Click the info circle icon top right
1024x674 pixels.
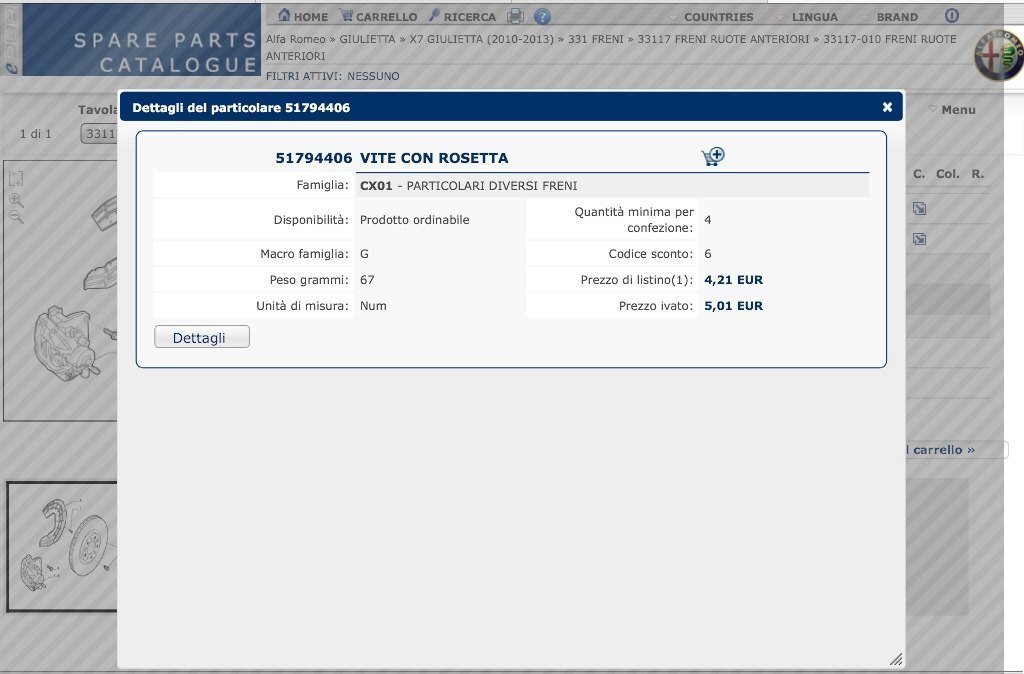pos(952,16)
